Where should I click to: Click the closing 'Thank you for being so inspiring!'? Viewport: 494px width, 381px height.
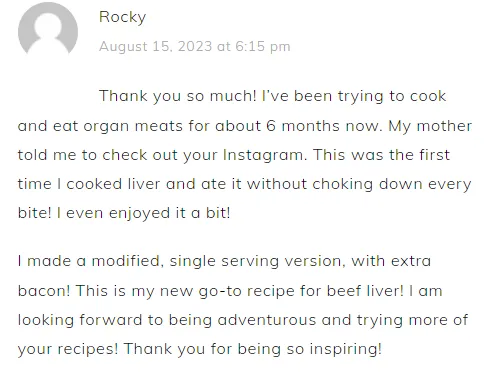pos(253,349)
